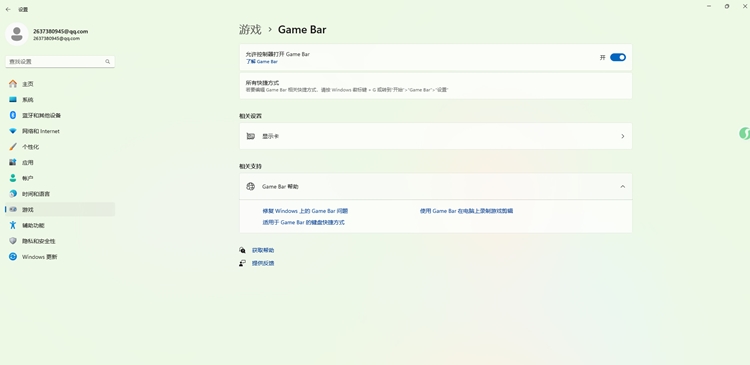Restore down the 设置 window
The height and width of the screenshot is (365, 750).
727,6
